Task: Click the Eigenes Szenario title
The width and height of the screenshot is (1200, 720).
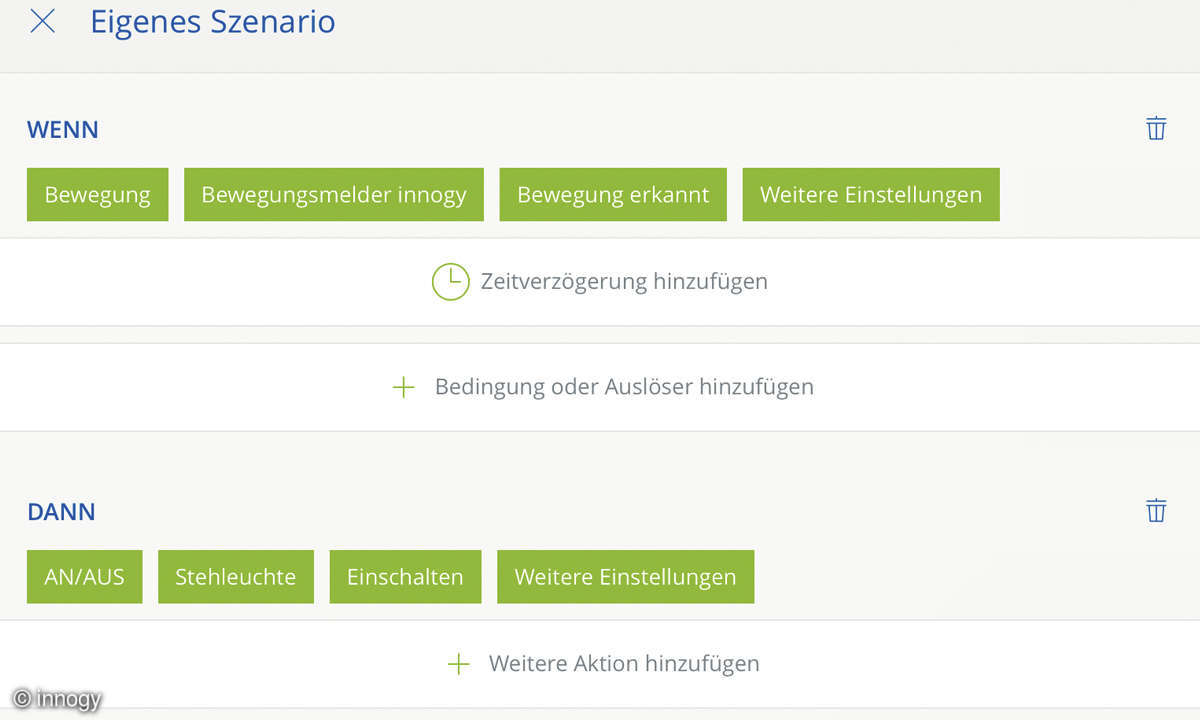Action: point(213,22)
